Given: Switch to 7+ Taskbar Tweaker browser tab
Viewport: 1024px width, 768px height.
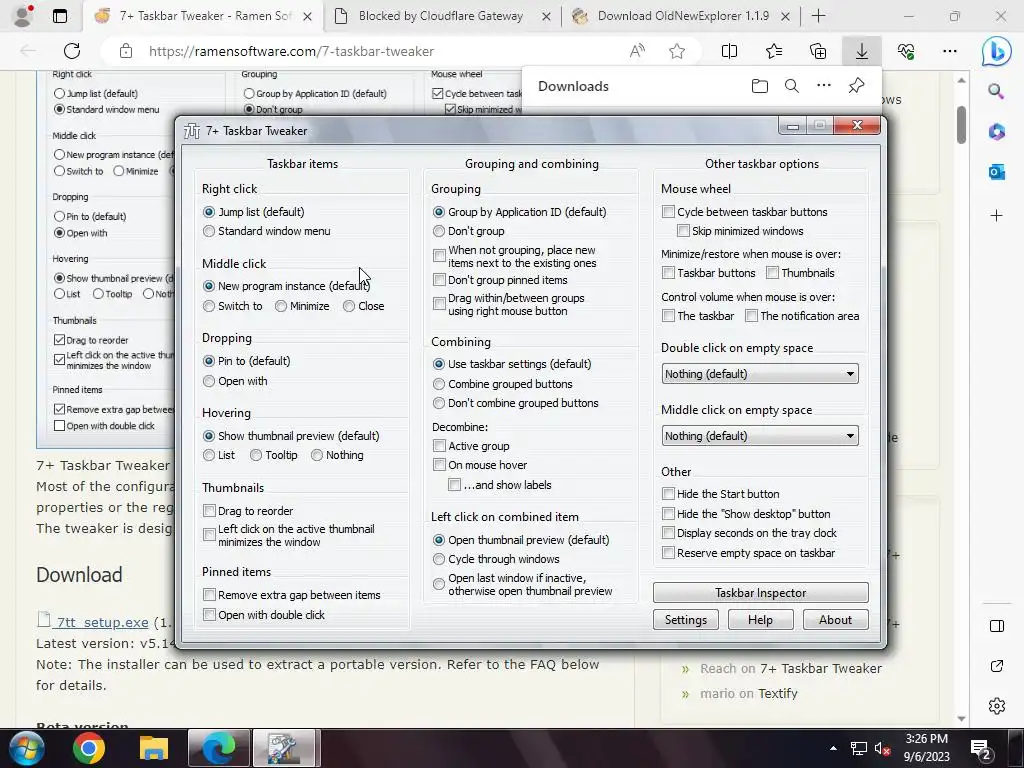Looking at the screenshot, I should (x=202, y=16).
